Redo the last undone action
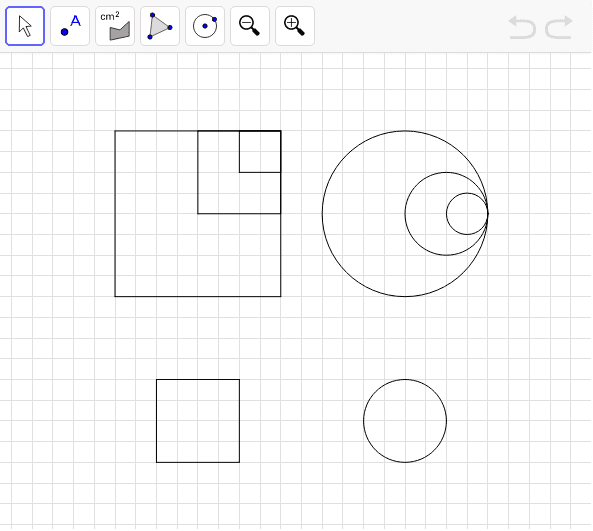The width and height of the screenshot is (593, 531). tap(559, 27)
